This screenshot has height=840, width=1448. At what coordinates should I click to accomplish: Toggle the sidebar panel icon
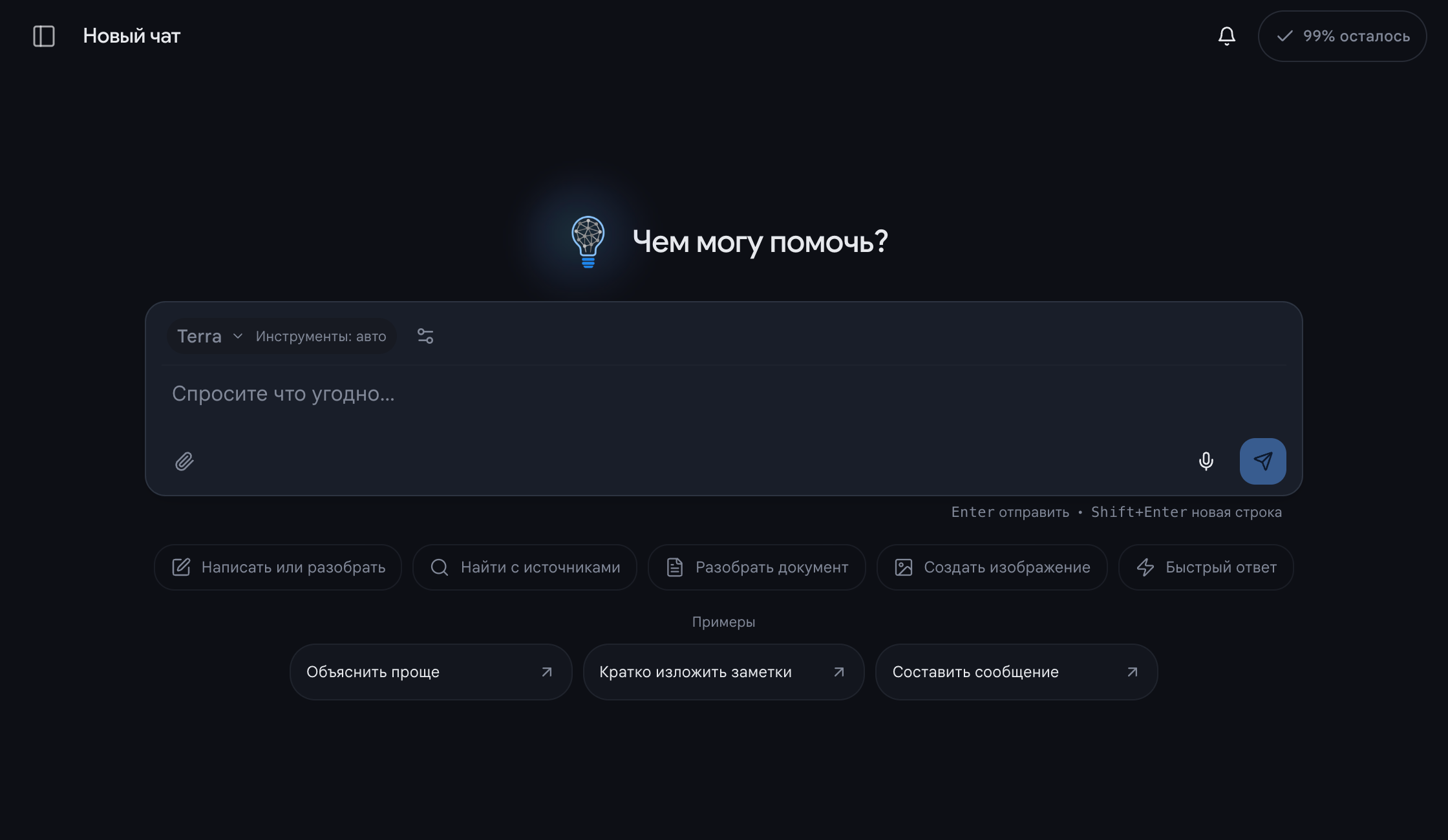pos(44,36)
